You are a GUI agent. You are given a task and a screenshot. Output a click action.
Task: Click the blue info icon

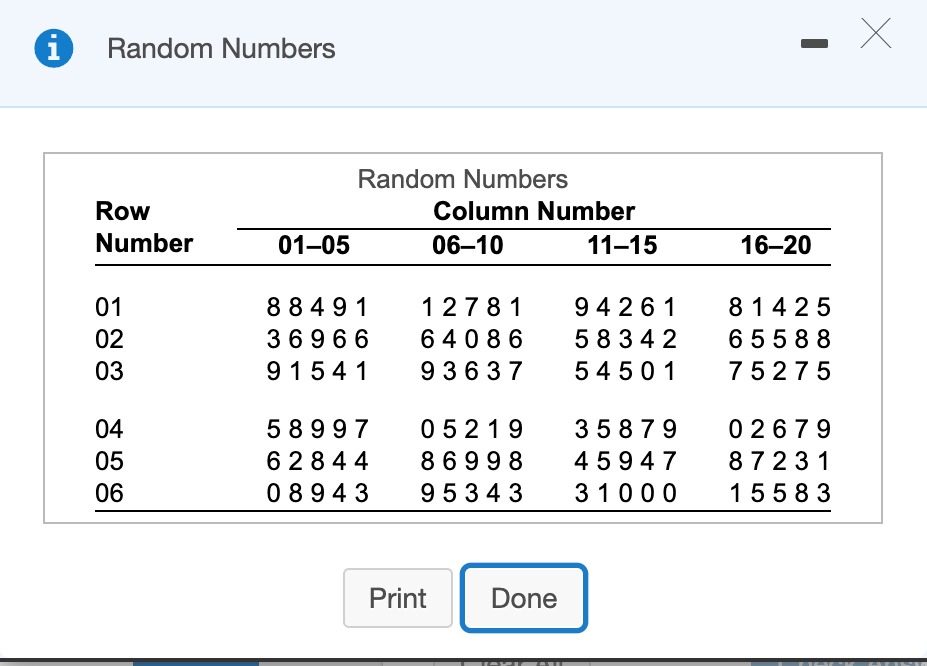pos(52,48)
